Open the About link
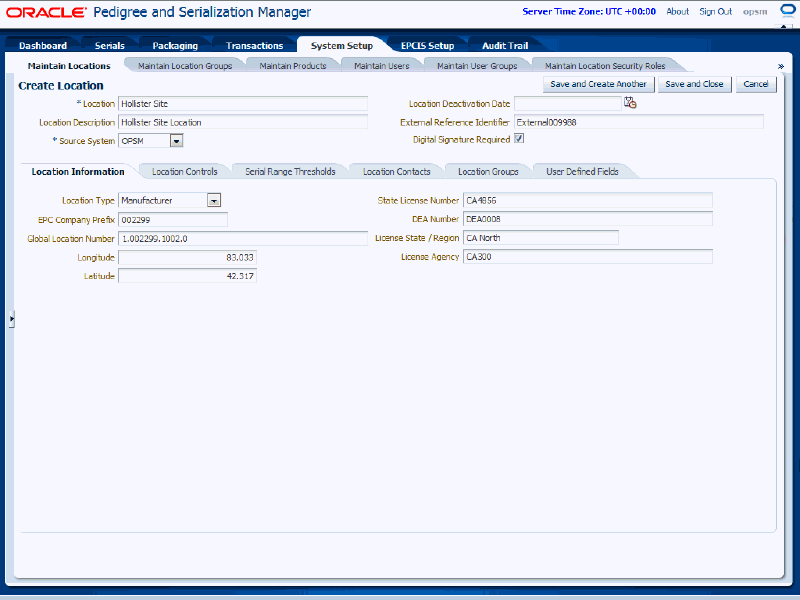 [678, 12]
